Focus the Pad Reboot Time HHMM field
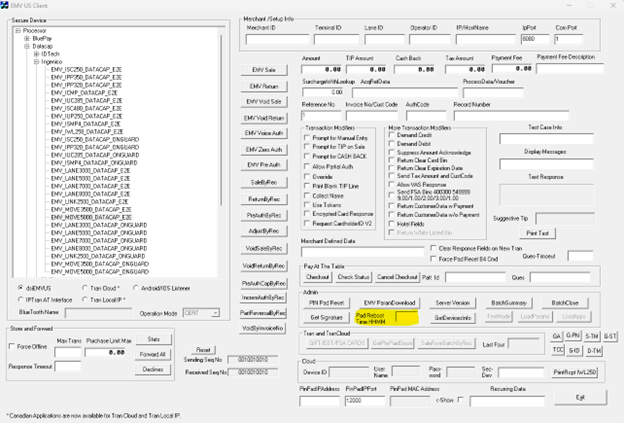The image size is (624, 423). (406, 317)
